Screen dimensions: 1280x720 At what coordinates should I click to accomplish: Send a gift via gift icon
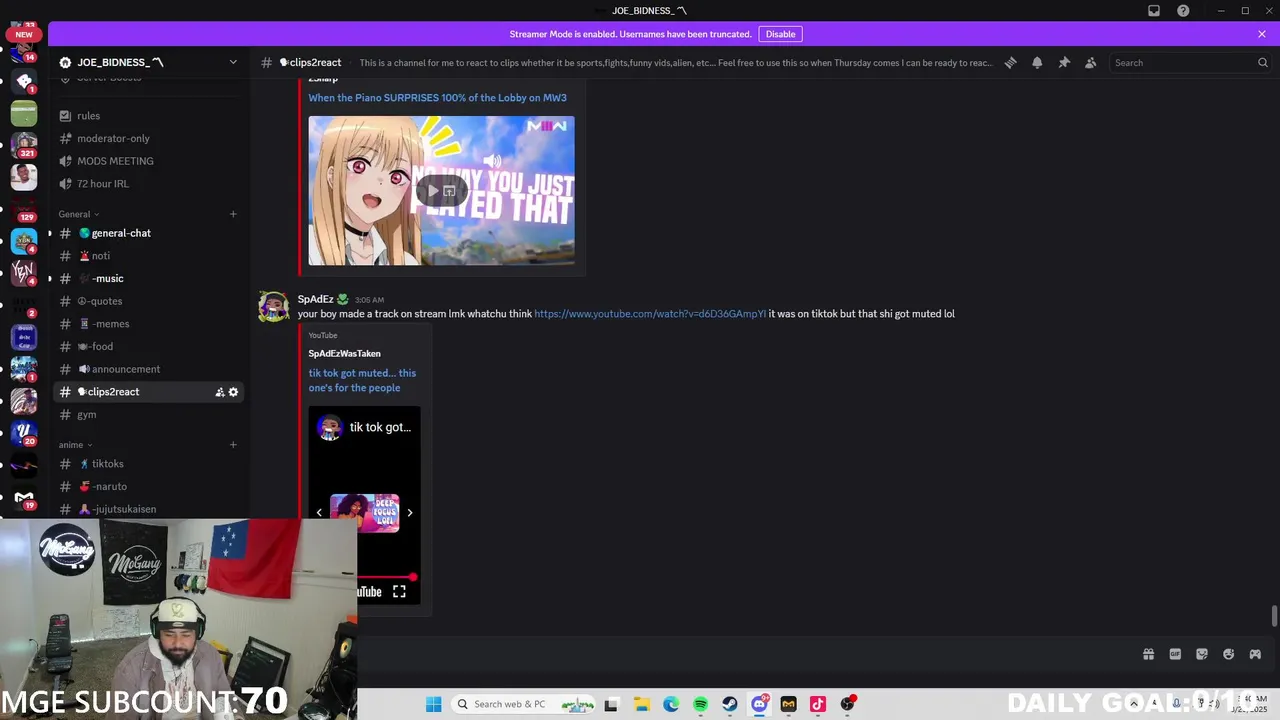click(1148, 654)
